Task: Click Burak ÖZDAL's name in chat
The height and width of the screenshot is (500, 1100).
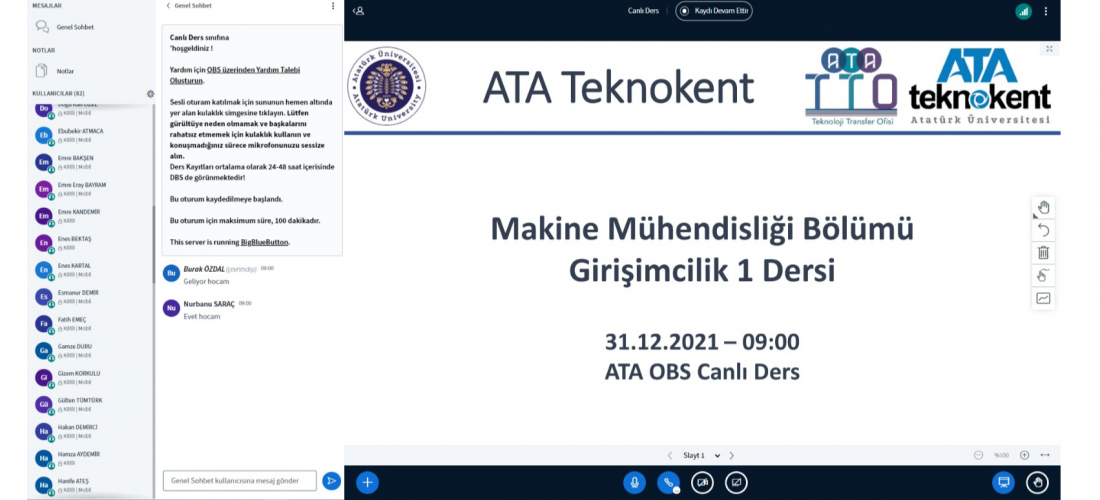Action: [x=203, y=269]
